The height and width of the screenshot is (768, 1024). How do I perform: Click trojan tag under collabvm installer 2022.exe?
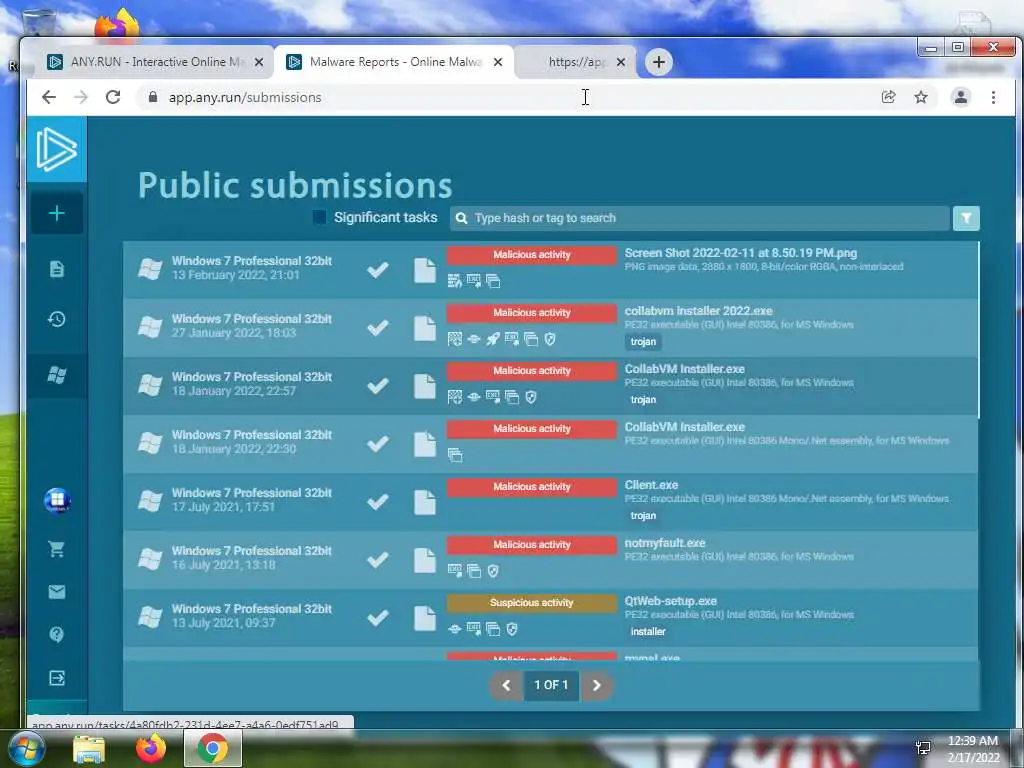[x=643, y=342]
